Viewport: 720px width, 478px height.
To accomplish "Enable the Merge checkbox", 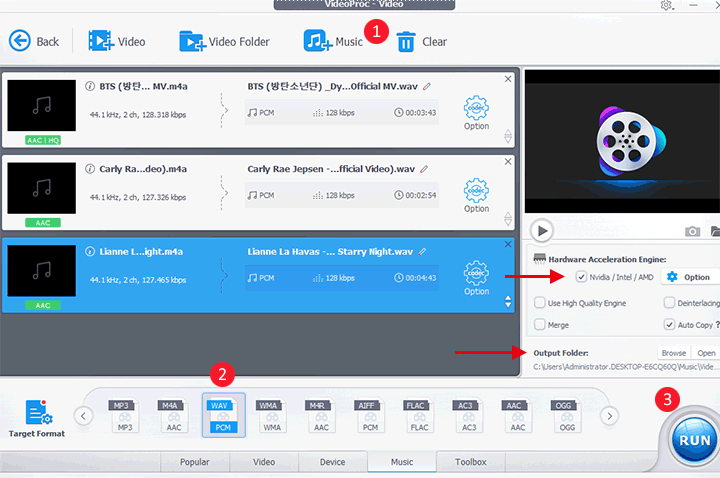I will [x=540, y=325].
